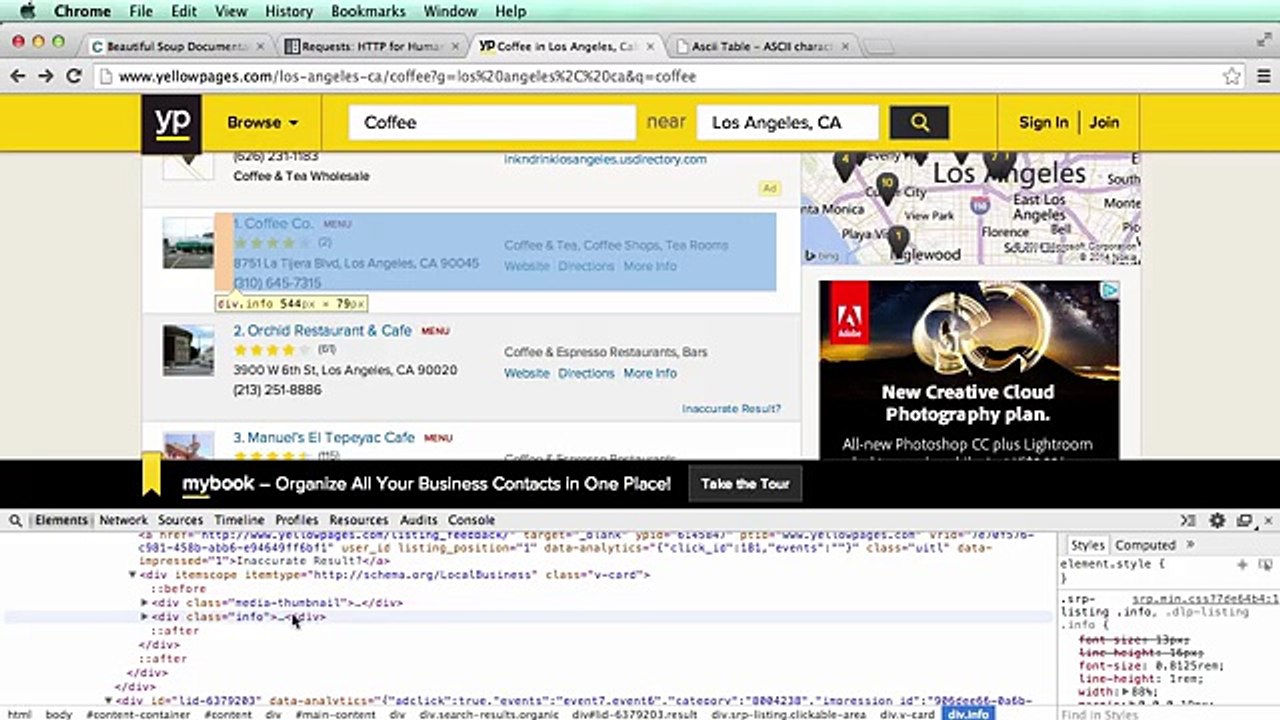Switch to the Ascii Table tab
Screen dimensions: 1280x720
pos(765,46)
